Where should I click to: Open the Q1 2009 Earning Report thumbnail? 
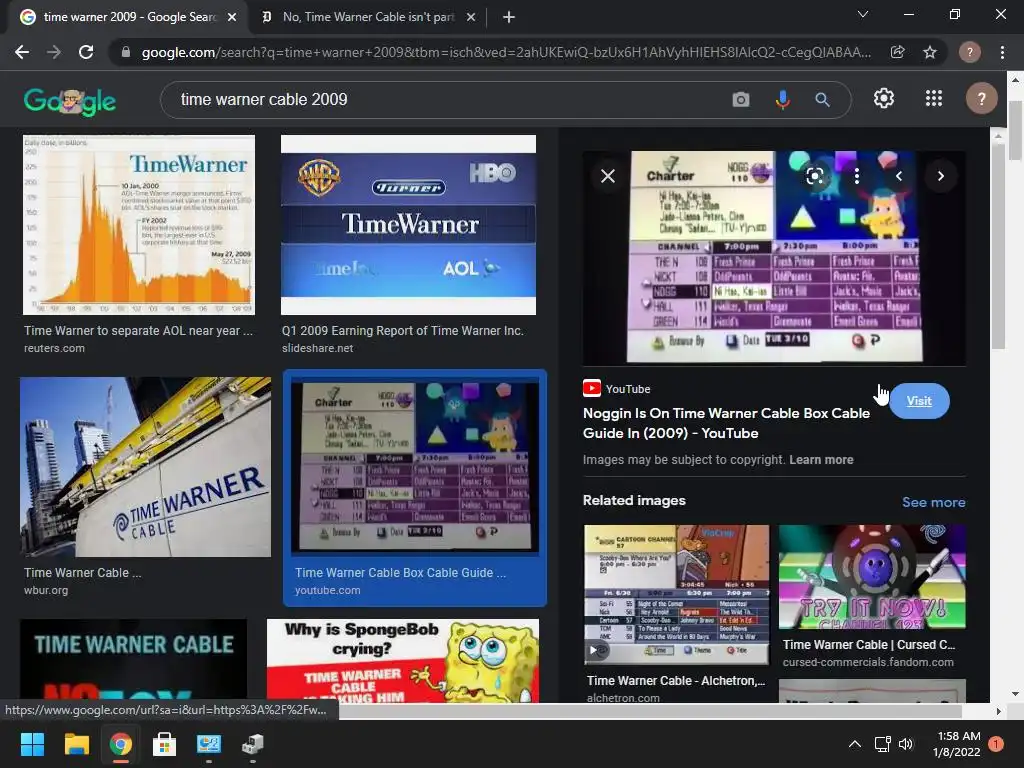pyautogui.click(x=408, y=225)
